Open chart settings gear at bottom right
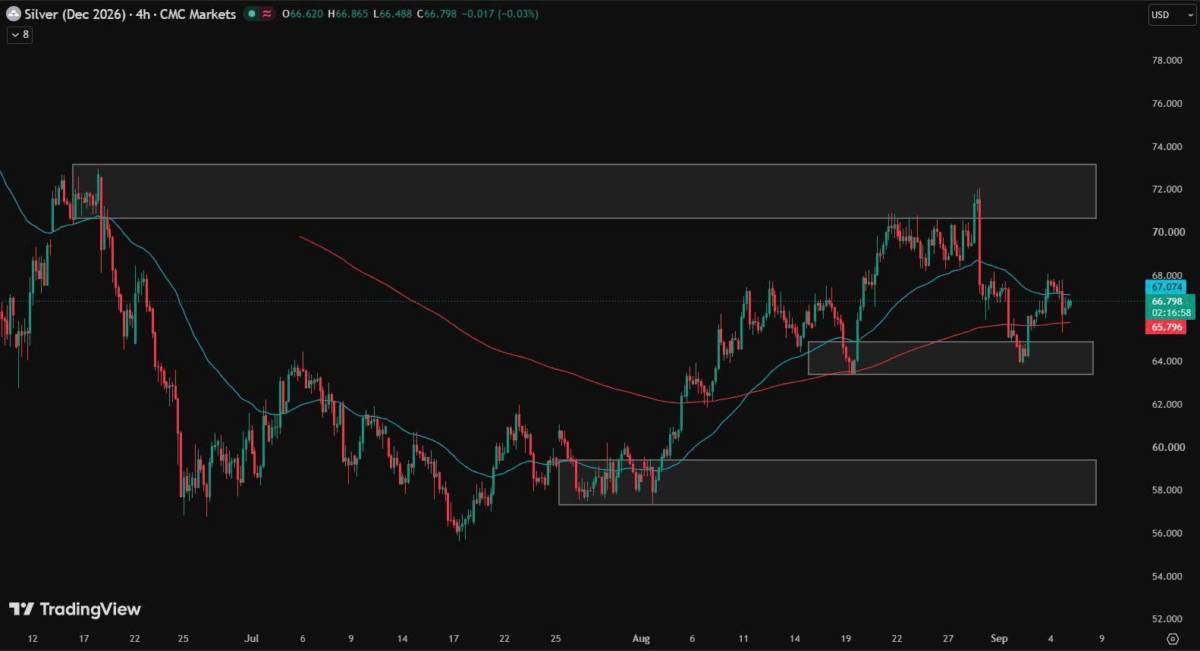This screenshot has width=1200, height=651. (x=1173, y=637)
